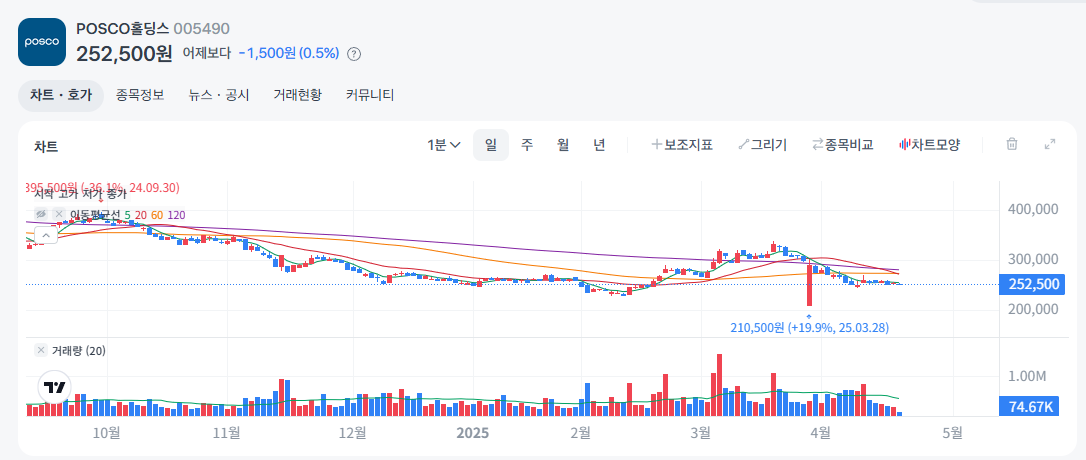The image size is (1086, 460).
Task: Click the stock code 005490
Action: (x=202, y=28)
